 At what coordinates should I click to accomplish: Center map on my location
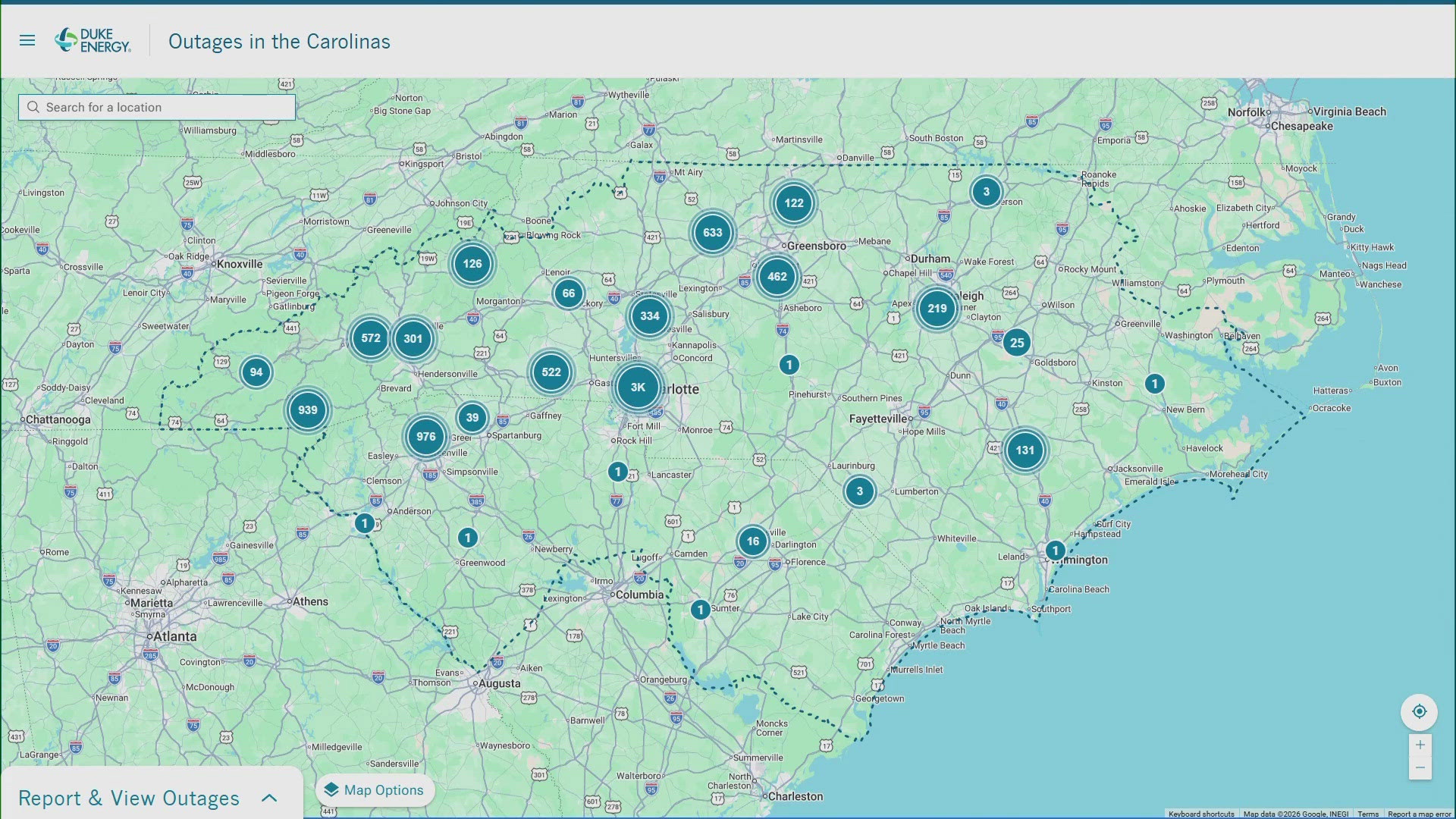tap(1420, 711)
